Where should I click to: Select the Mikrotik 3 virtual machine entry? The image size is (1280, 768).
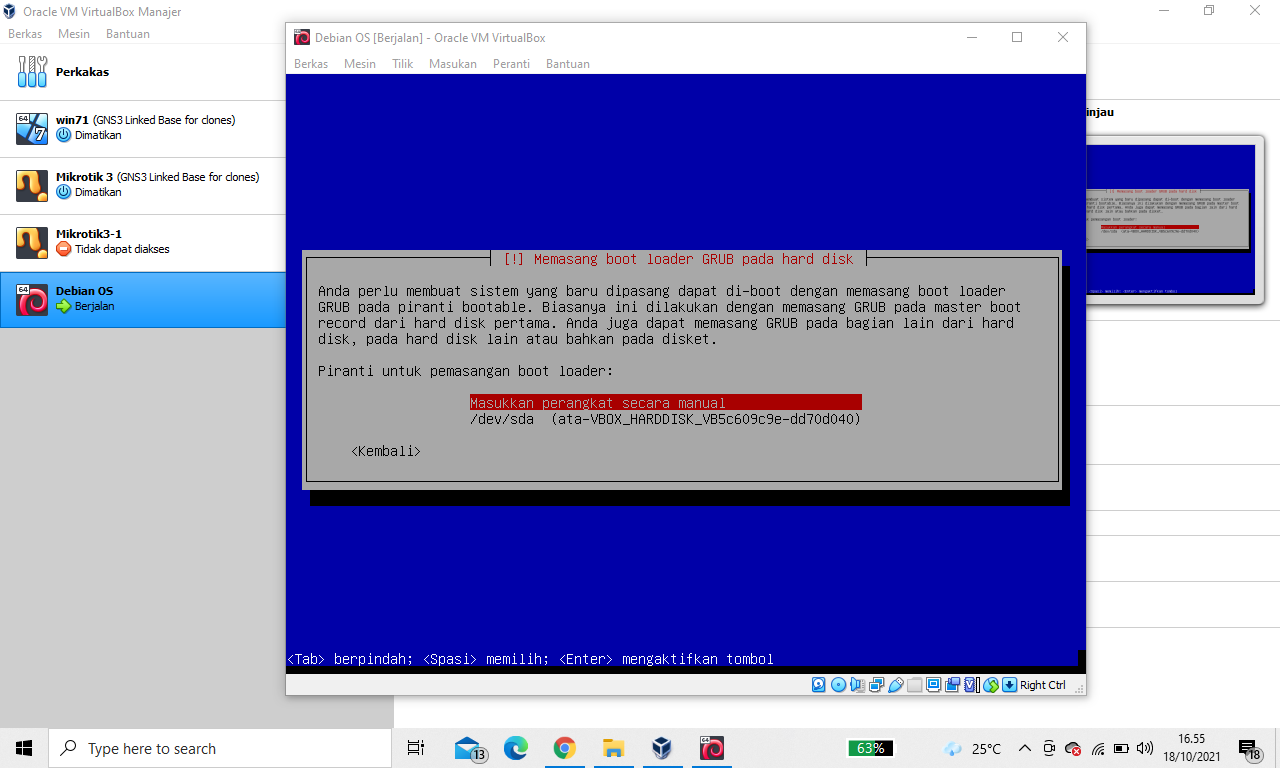click(143, 186)
